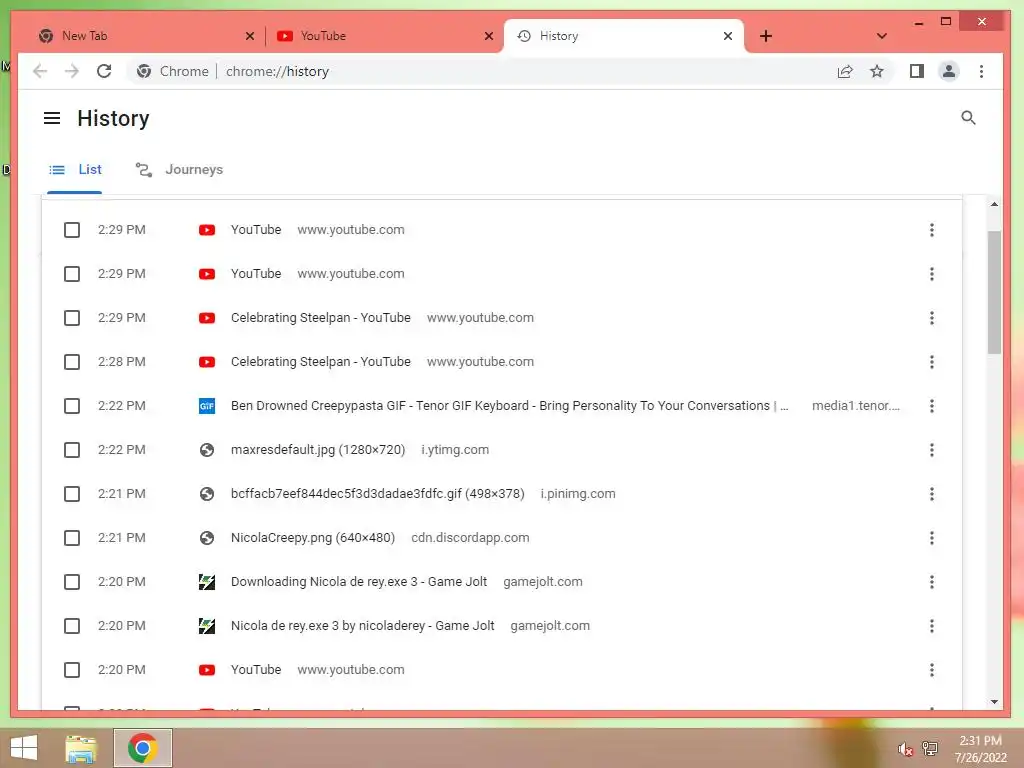Check the NicolaCreepy.png entry

coord(72,538)
